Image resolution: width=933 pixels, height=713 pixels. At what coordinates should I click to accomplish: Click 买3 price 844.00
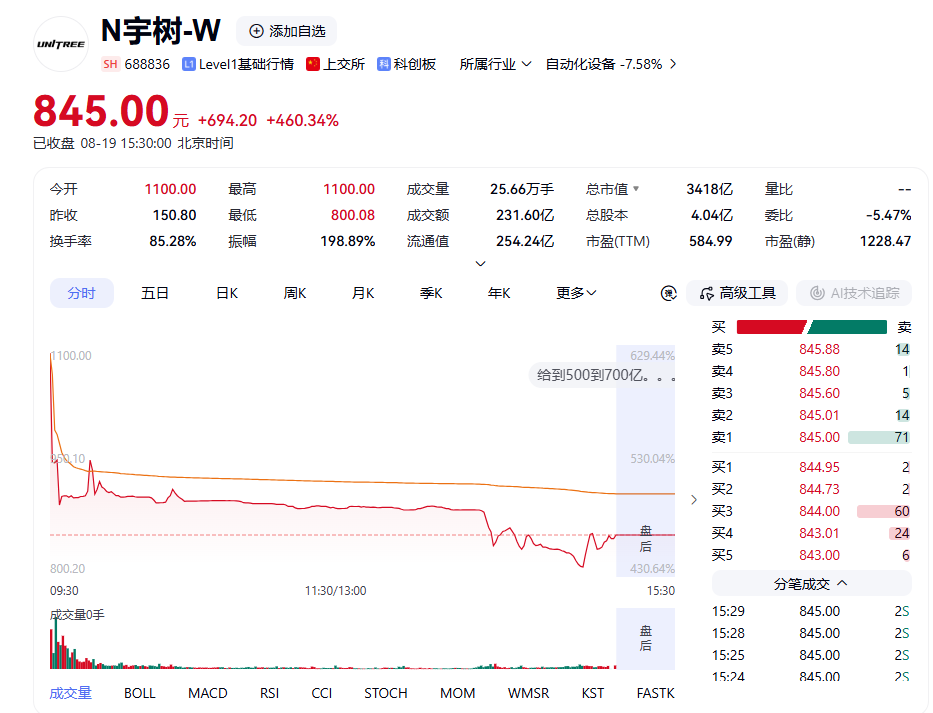click(x=819, y=511)
